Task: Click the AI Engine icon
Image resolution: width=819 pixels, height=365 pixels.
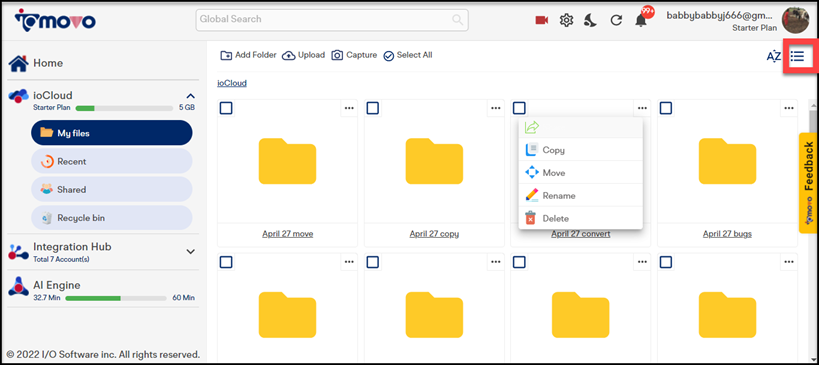Action: (x=18, y=287)
